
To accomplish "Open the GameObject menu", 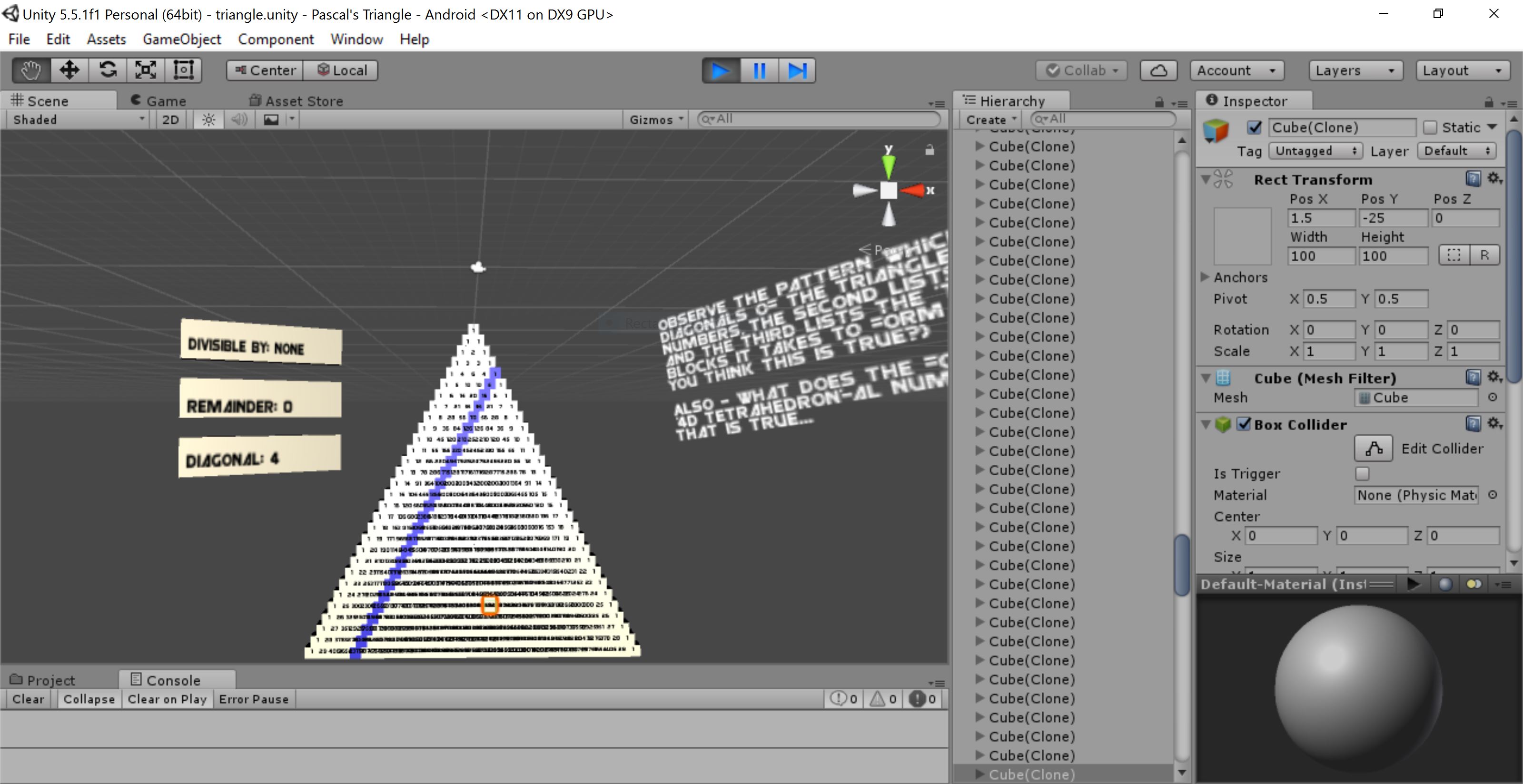I will 181,39.
